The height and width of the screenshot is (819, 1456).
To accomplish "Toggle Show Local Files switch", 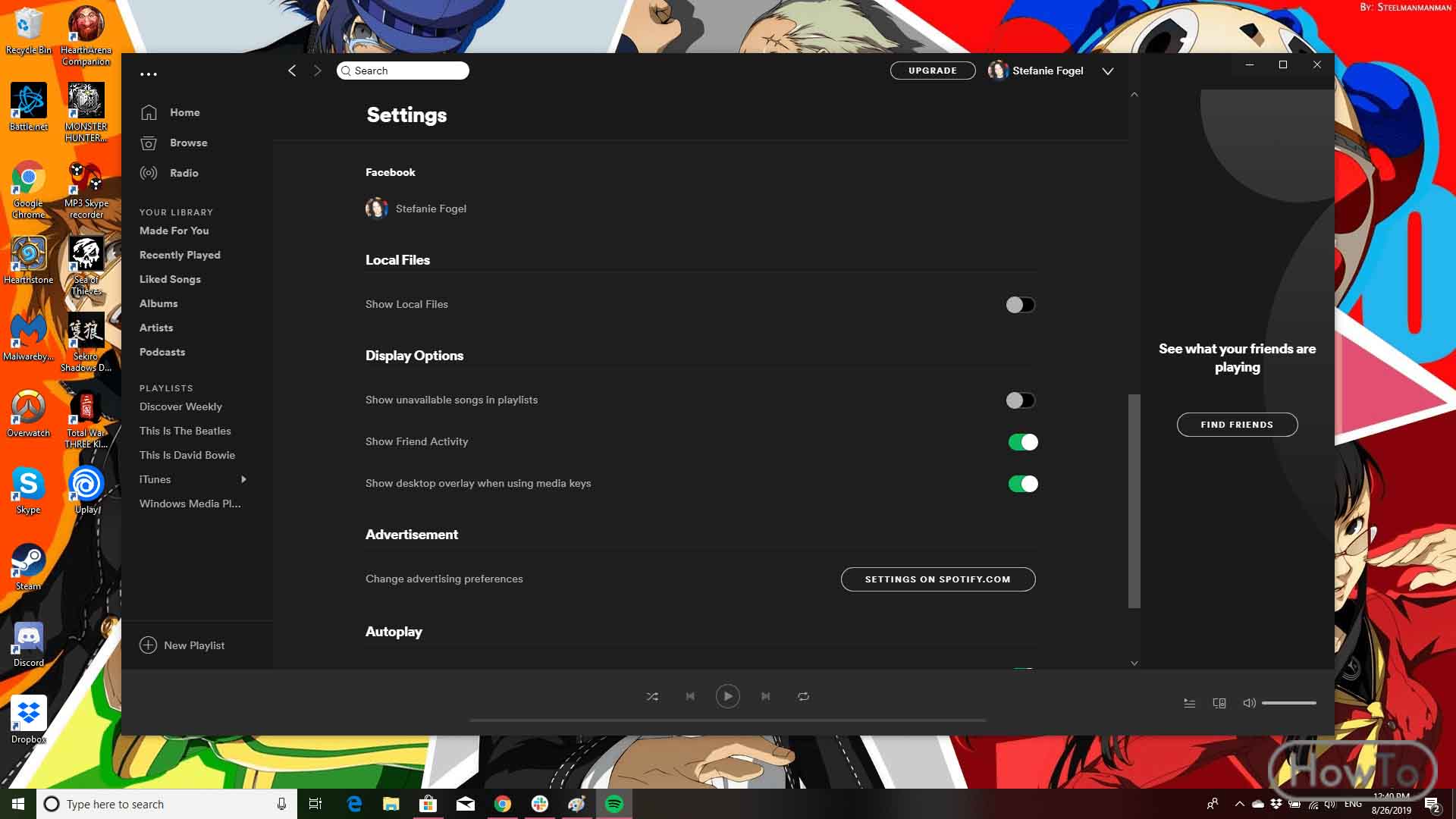I will tap(1020, 305).
